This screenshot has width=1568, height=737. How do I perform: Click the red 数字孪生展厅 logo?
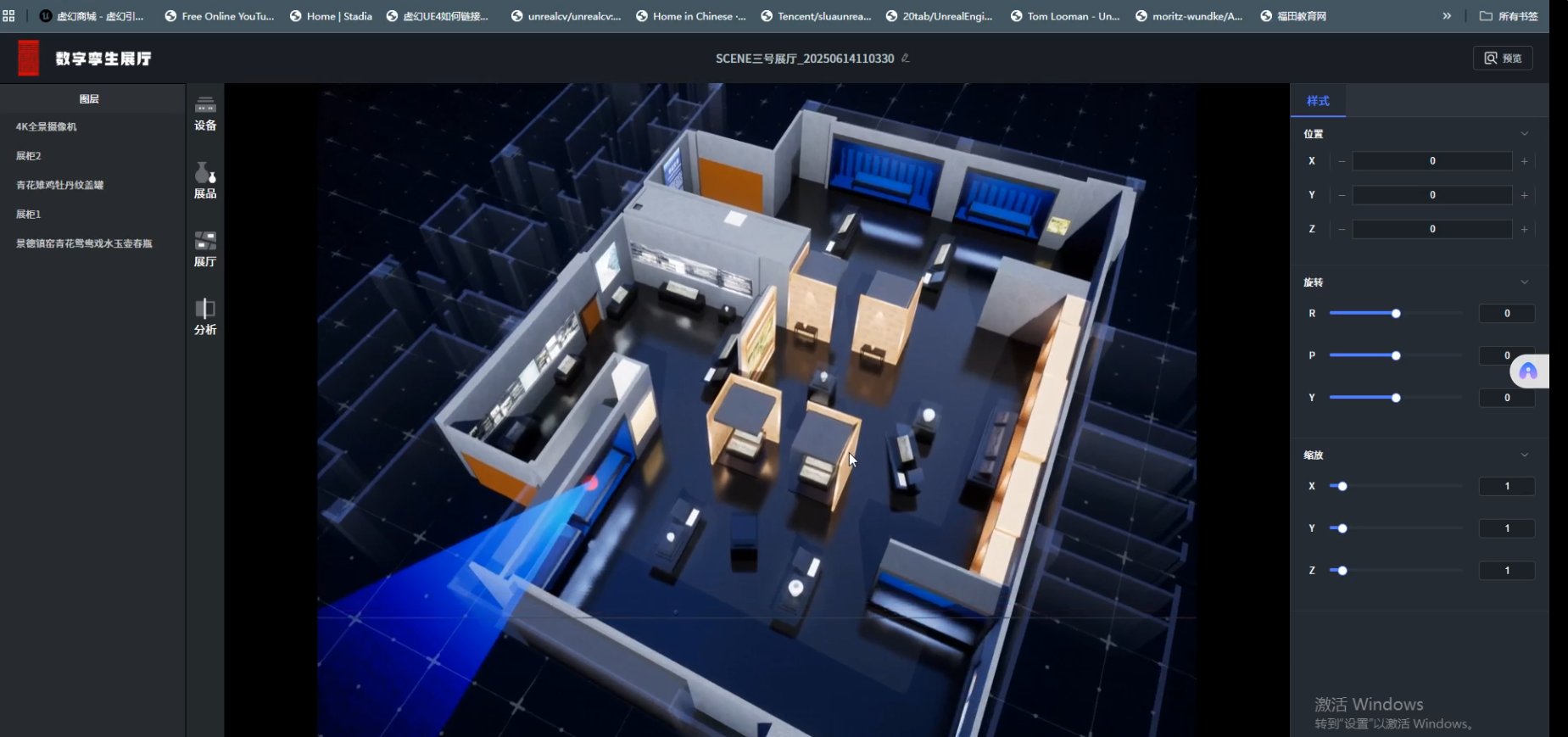29,59
